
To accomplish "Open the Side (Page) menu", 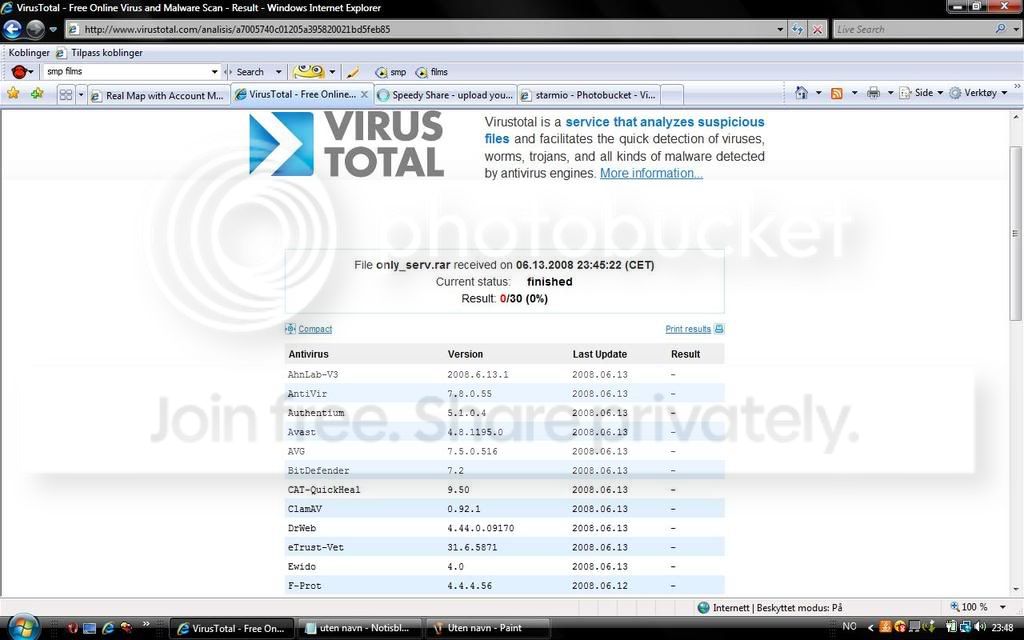I will [x=921, y=93].
